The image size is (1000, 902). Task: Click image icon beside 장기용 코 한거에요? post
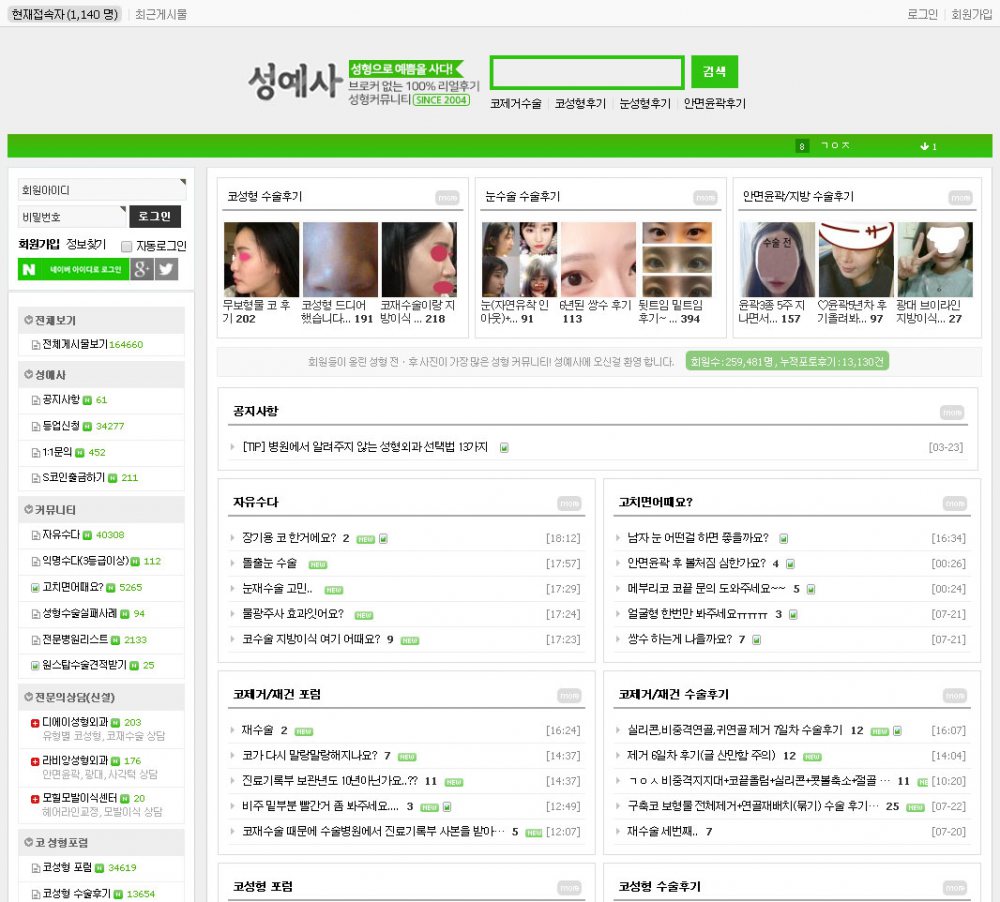point(383,539)
